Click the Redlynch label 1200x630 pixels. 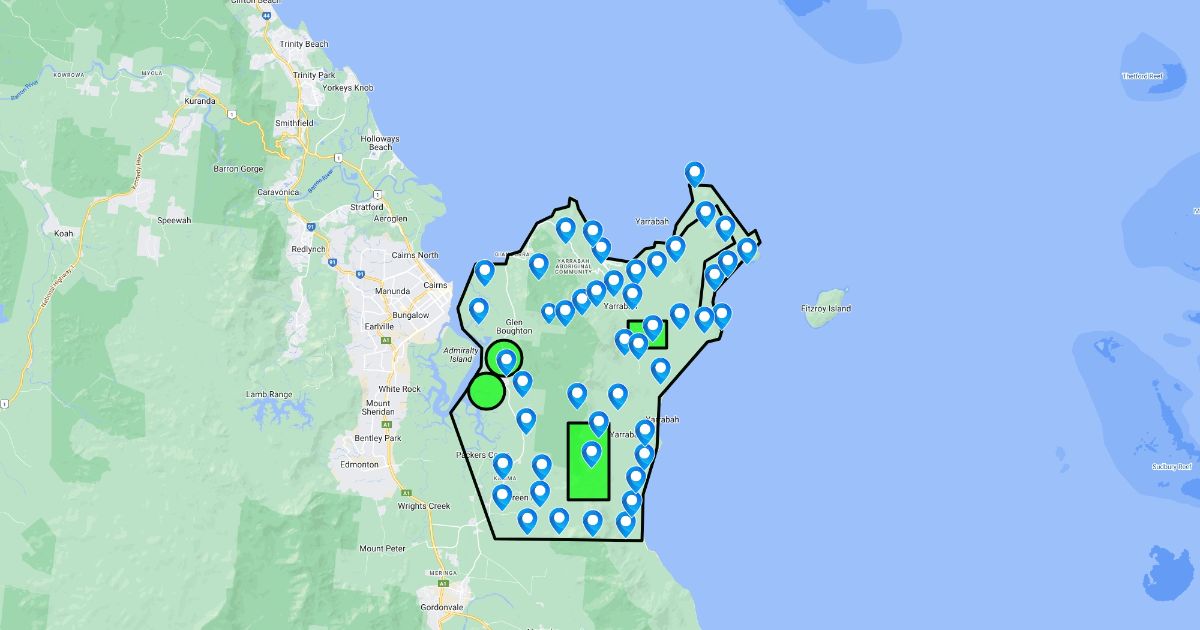coord(307,249)
